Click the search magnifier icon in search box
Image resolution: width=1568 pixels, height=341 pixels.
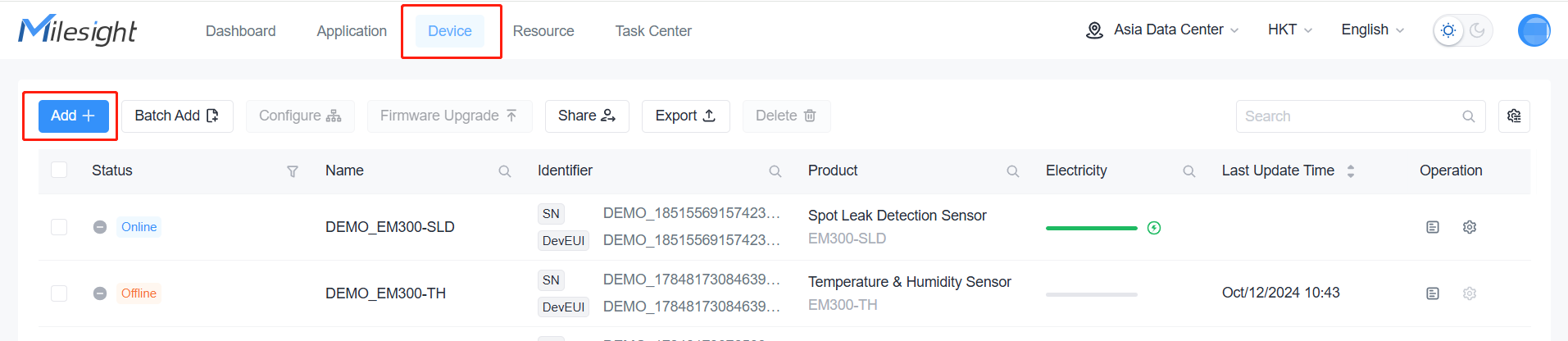tap(1469, 116)
